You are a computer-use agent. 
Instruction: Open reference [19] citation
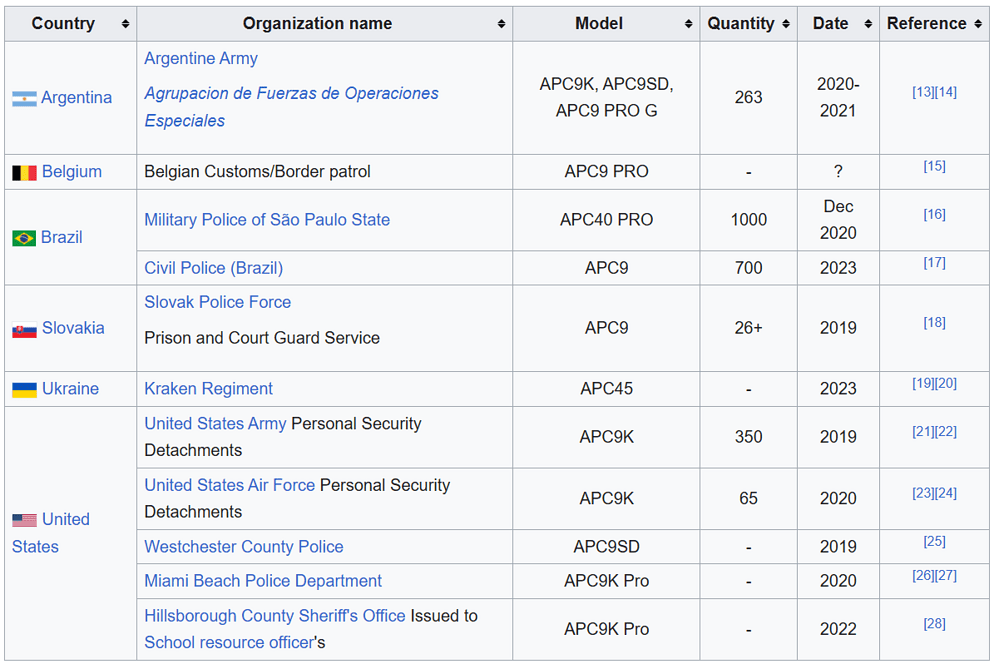tap(923, 384)
